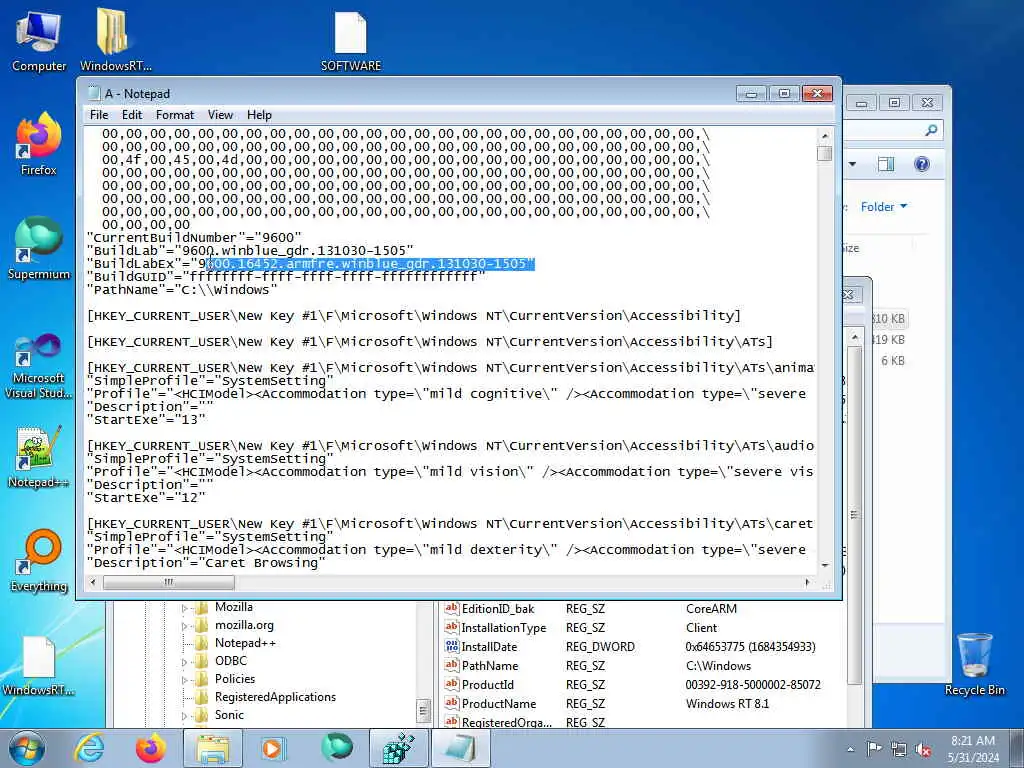This screenshot has width=1024, height=768.
Task: Open Action Center flag in system tray
Action: tap(874, 749)
